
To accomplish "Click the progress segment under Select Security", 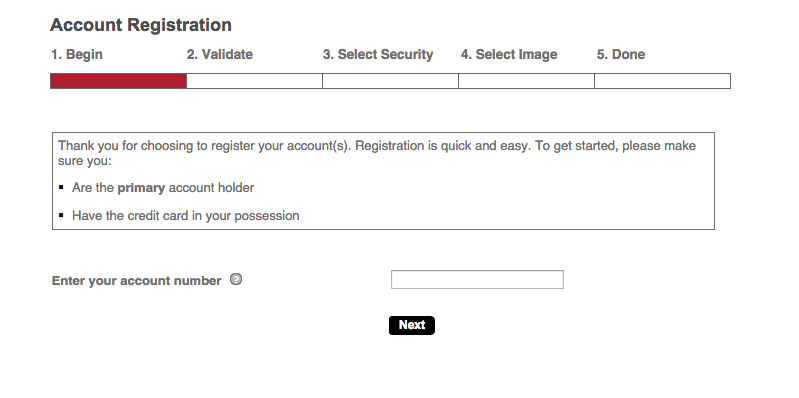I will [x=390, y=81].
